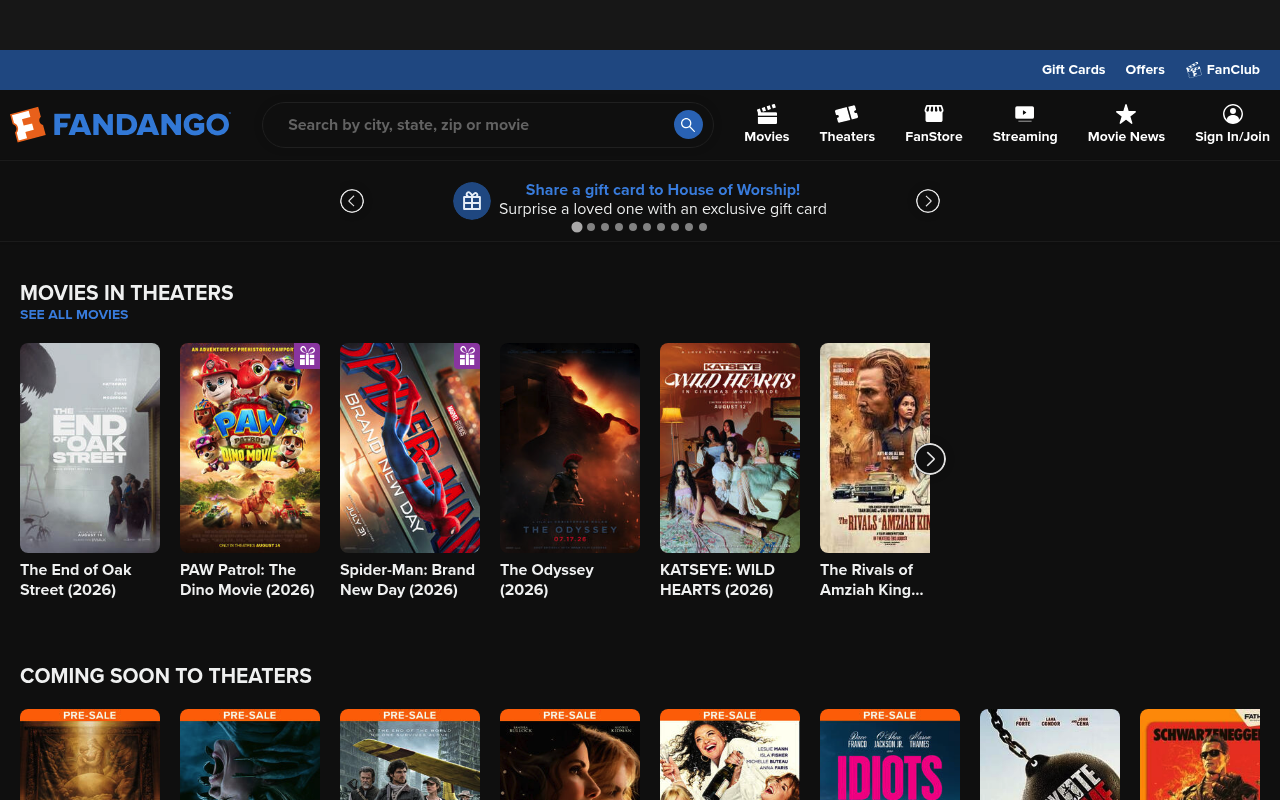The height and width of the screenshot is (800, 1280).
Task: Click the gift badge on PAW Patrol poster
Action: (307, 356)
